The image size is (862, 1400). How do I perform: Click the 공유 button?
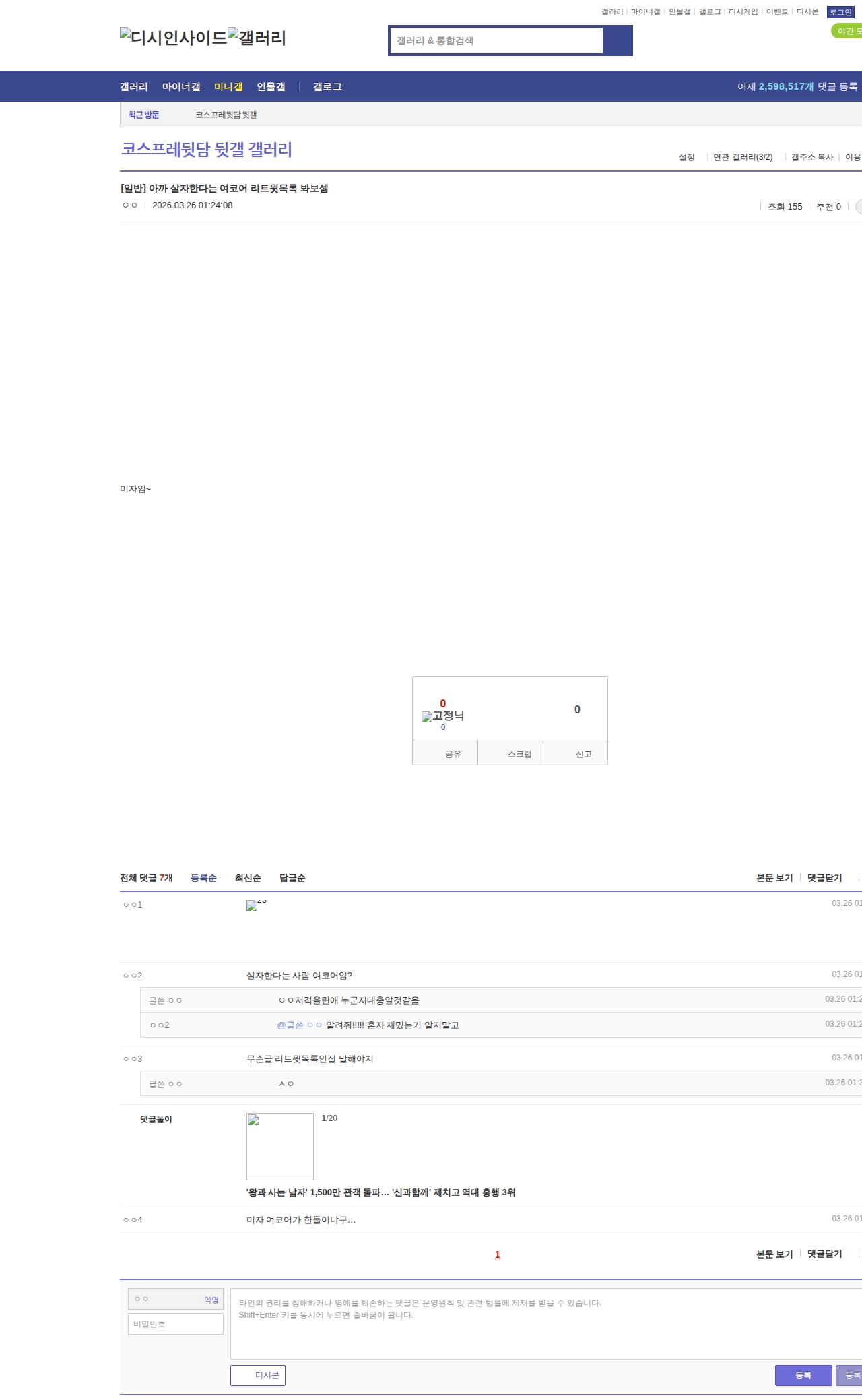click(x=445, y=753)
